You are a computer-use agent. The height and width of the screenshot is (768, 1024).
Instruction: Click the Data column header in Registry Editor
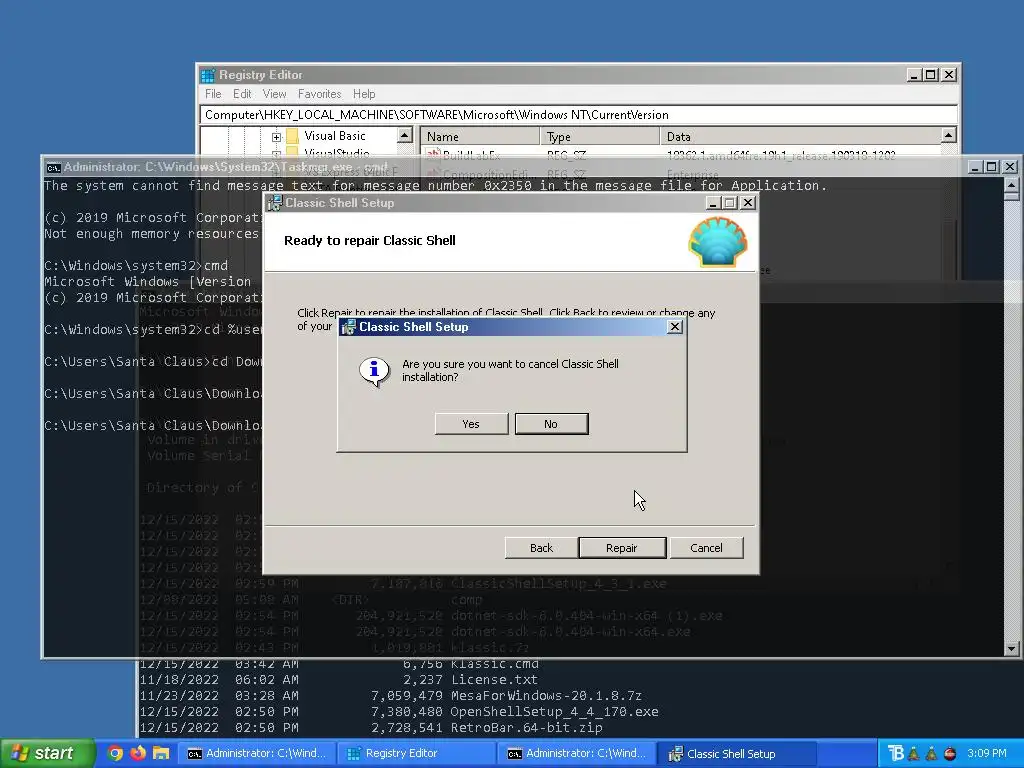pyautogui.click(x=800, y=136)
